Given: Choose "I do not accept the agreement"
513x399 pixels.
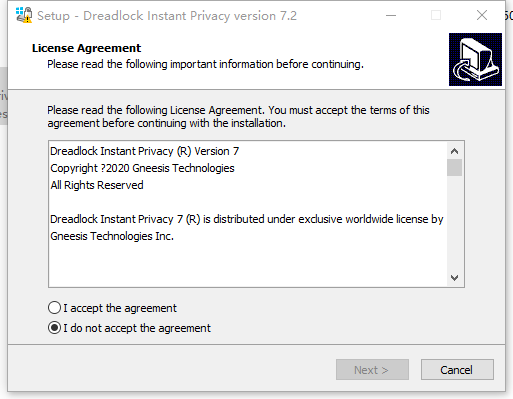Looking at the screenshot, I should 54,328.
